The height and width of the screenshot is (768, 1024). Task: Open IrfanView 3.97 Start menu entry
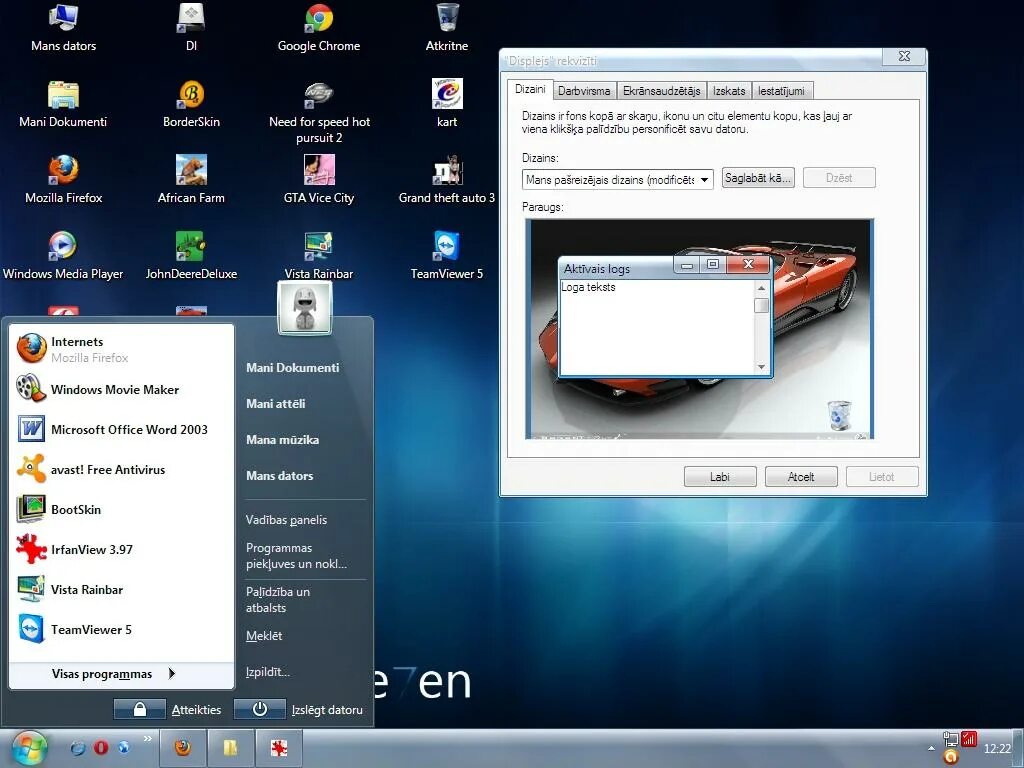click(121, 549)
